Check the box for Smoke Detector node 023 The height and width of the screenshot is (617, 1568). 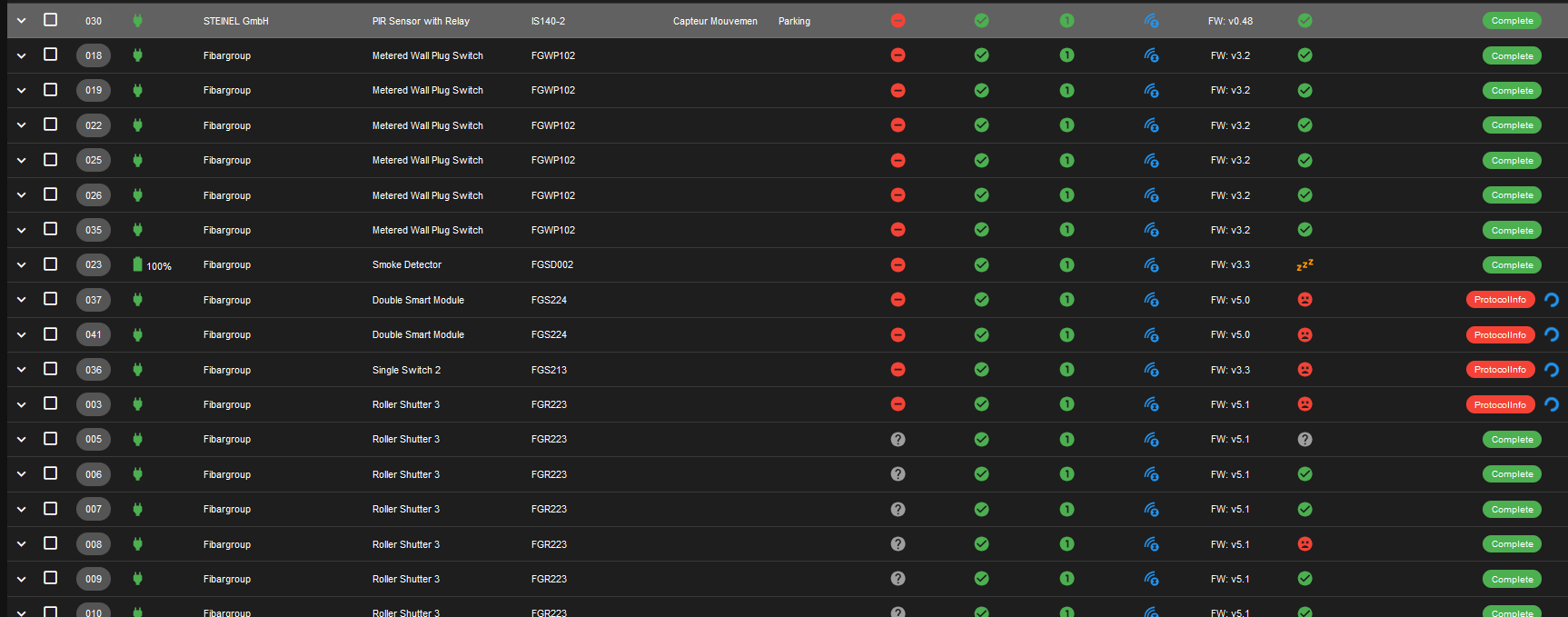(x=51, y=264)
